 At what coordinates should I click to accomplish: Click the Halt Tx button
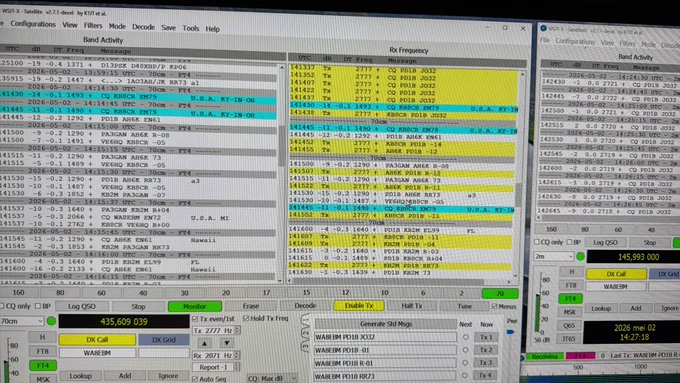click(412, 306)
